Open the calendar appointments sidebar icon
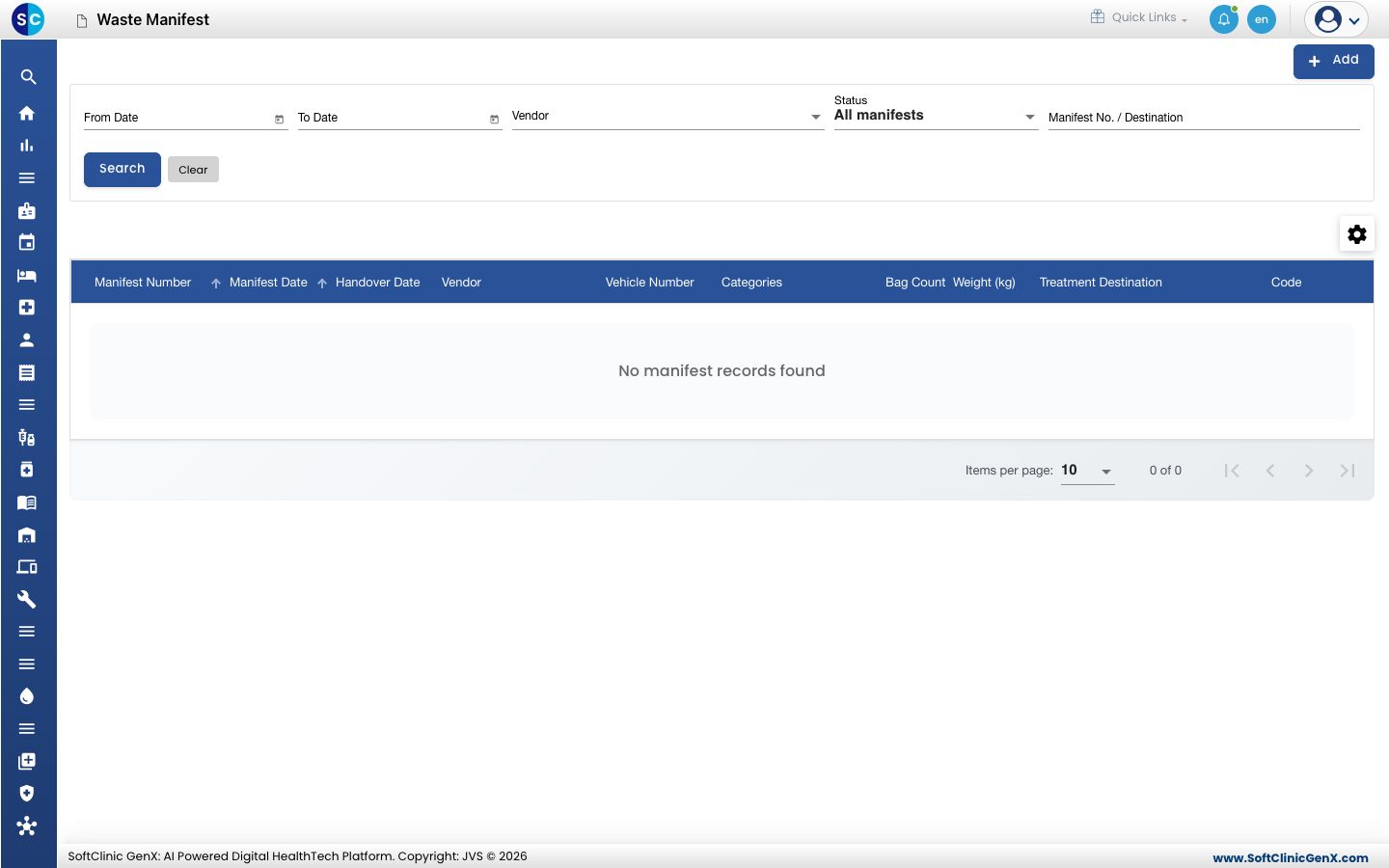 click(27, 242)
